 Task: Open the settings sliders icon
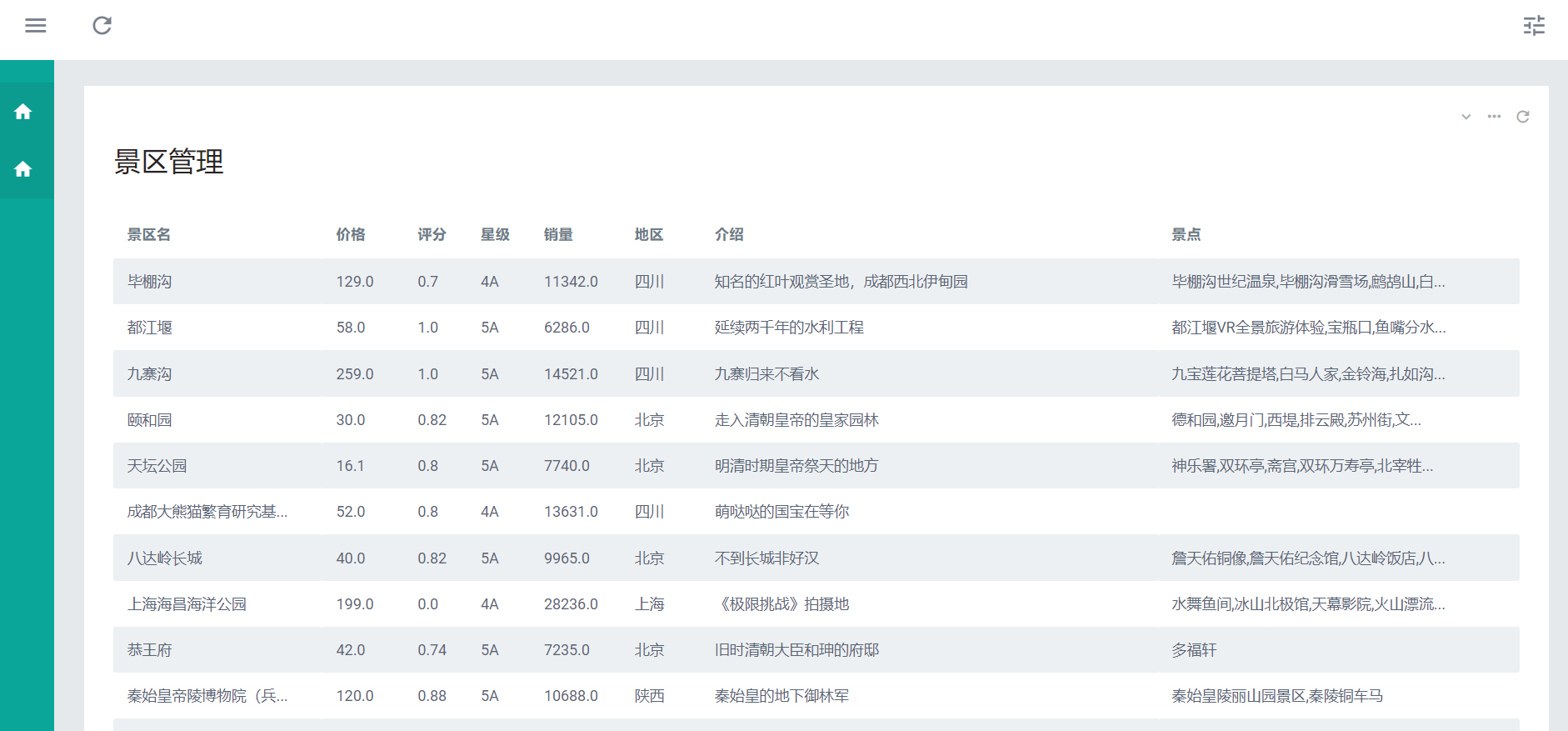click(x=1534, y=26)
